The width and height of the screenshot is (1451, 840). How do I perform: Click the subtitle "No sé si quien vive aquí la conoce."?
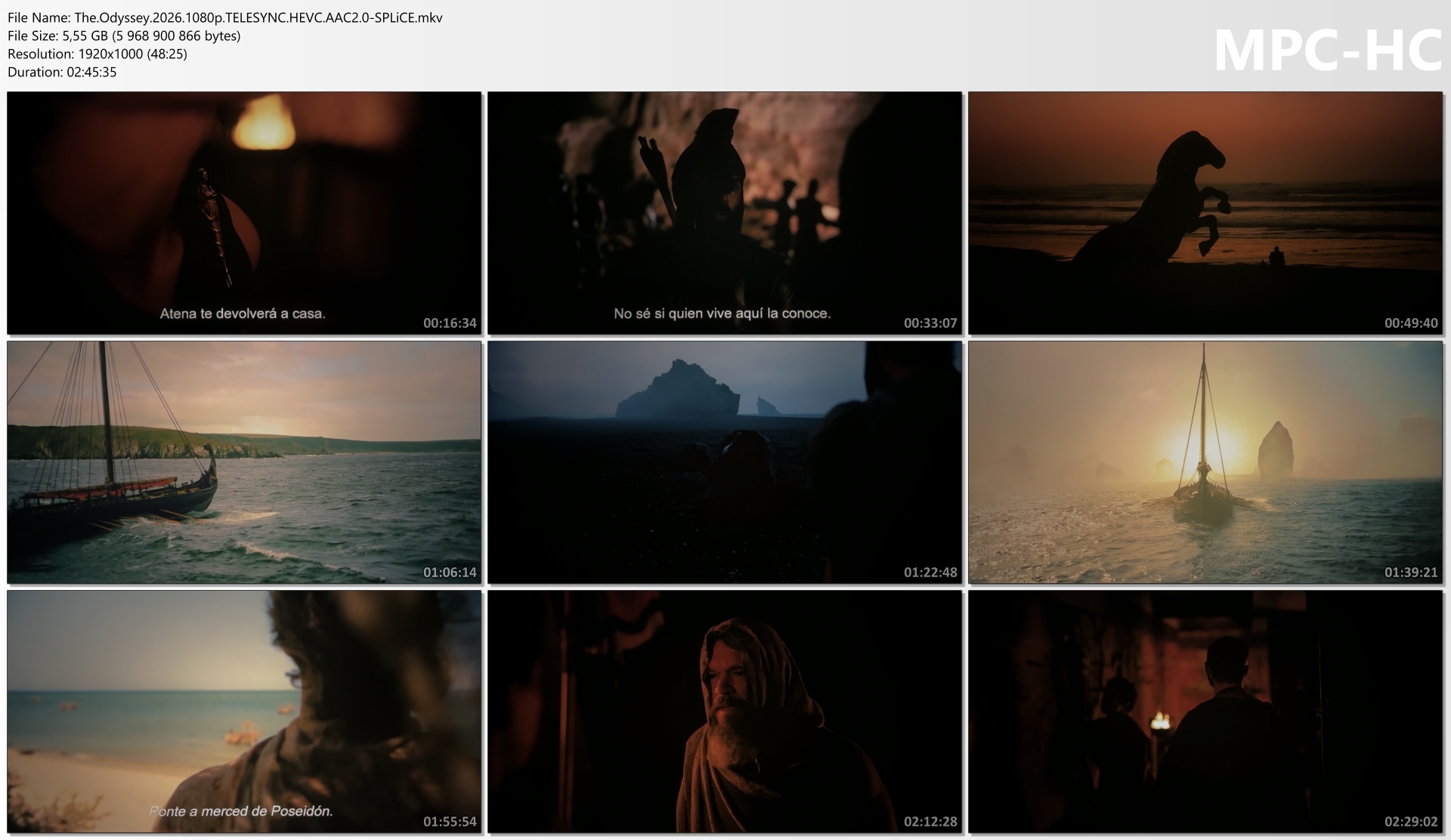tap(722, 313)
